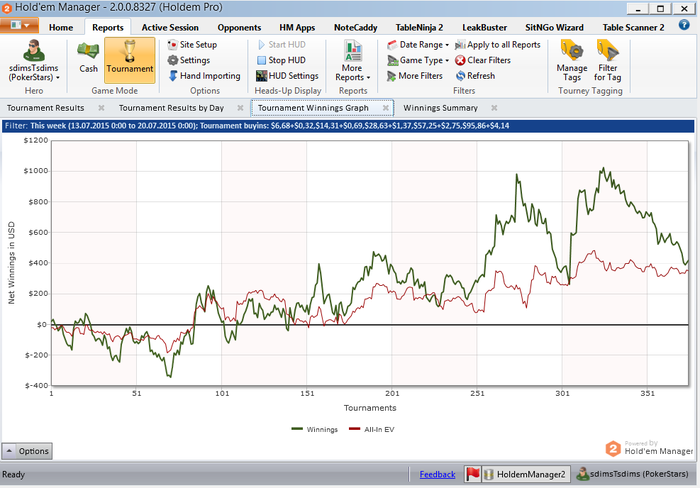Click the HoldemManager2 database button
This screenshot has width=700, height=488.
[x=526, y=474]
